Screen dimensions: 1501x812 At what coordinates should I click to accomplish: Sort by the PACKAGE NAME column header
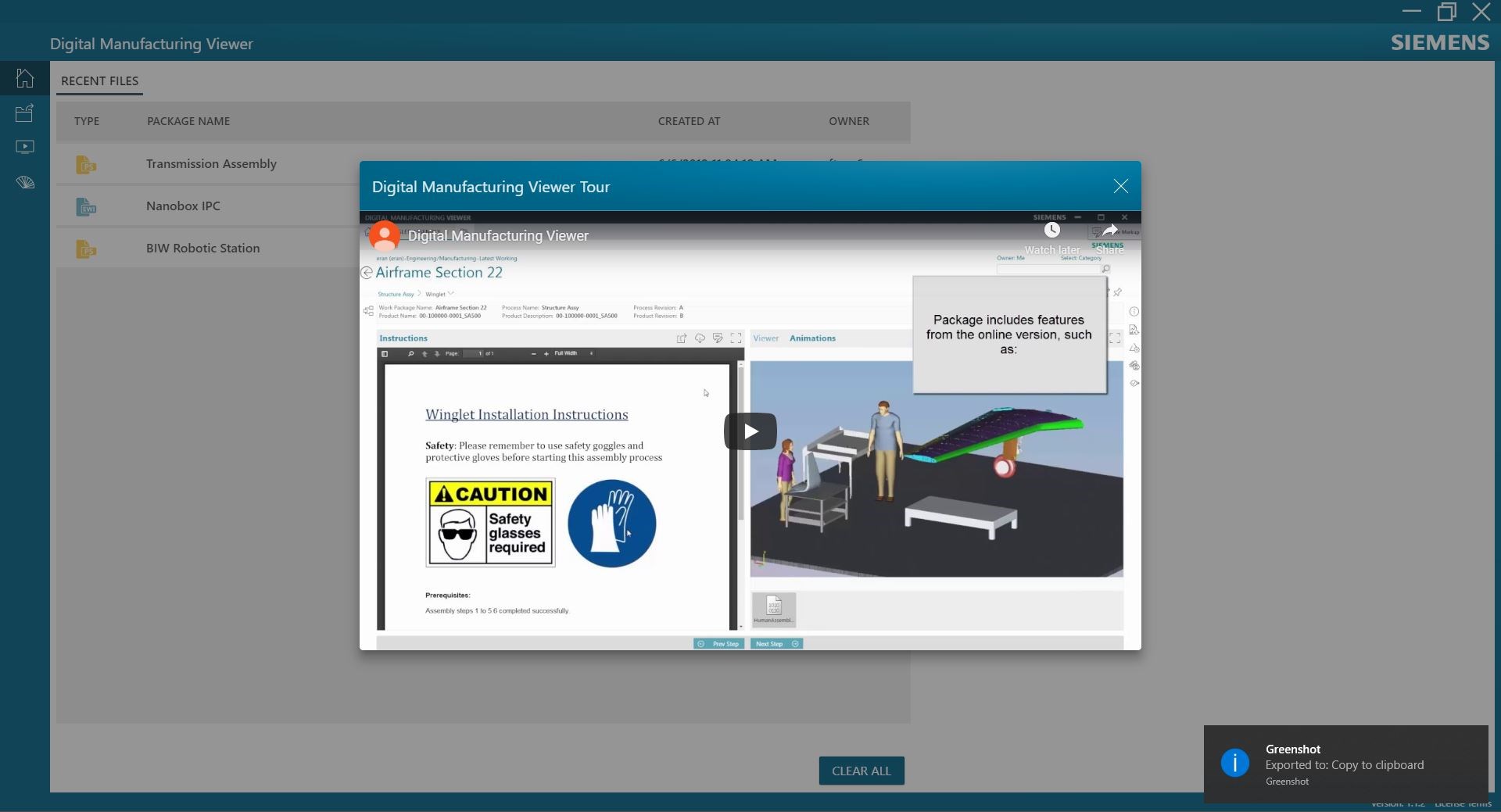tap(188, 121)
